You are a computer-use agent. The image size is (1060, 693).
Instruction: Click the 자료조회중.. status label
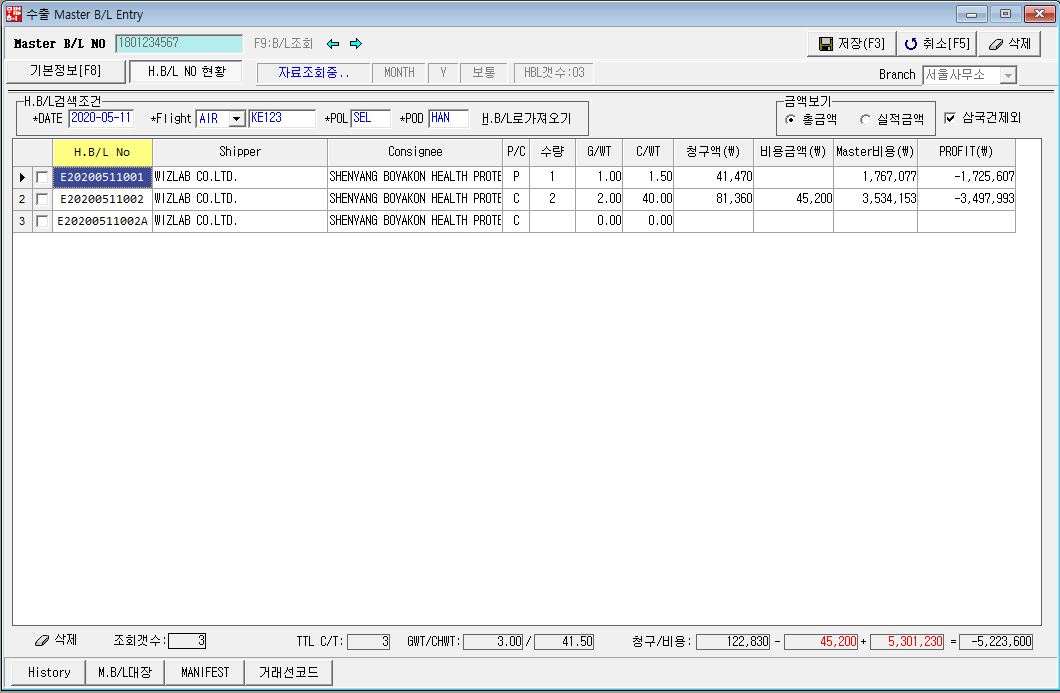click(x=314, y=73)
